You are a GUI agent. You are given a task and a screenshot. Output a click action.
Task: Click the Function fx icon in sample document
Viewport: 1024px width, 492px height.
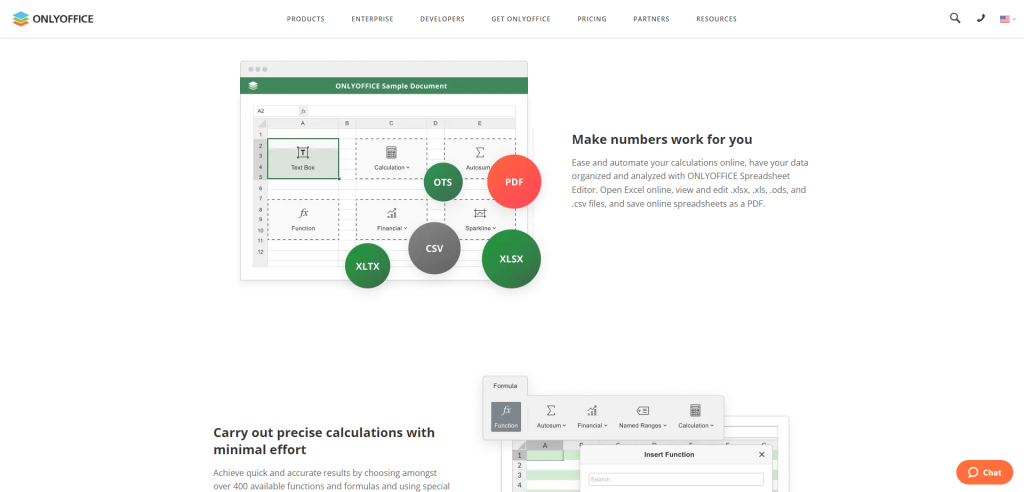tap(303, 213)
